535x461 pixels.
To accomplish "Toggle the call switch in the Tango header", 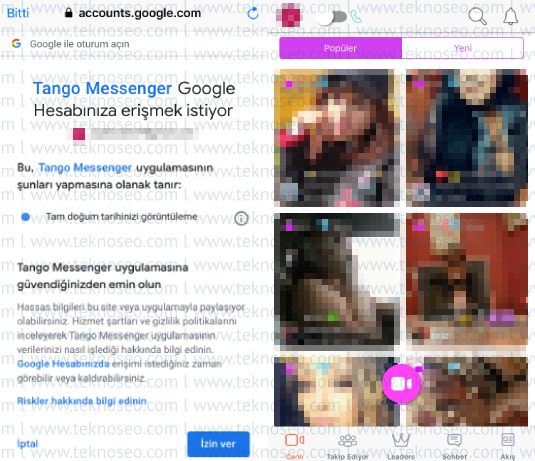I will tap(332, 17).
